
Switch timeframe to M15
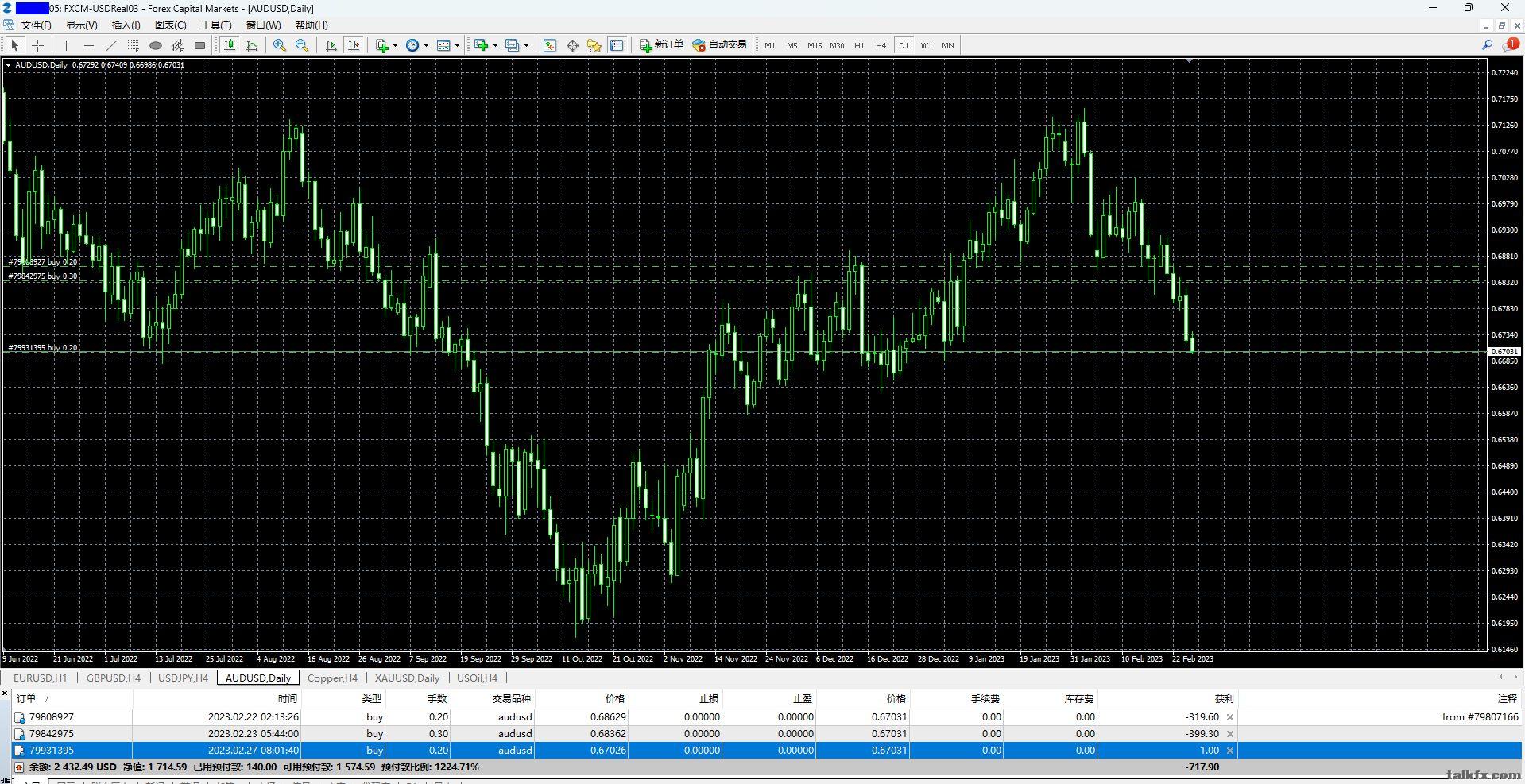coord(815,45)
